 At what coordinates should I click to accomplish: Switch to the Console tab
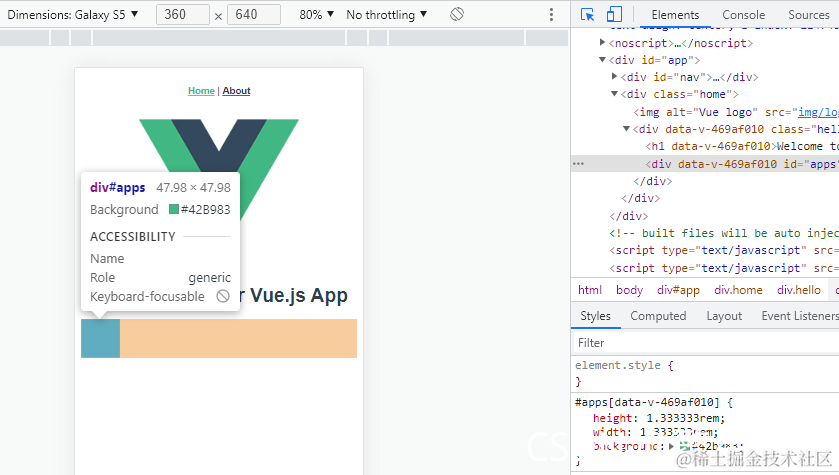[743, 15]
